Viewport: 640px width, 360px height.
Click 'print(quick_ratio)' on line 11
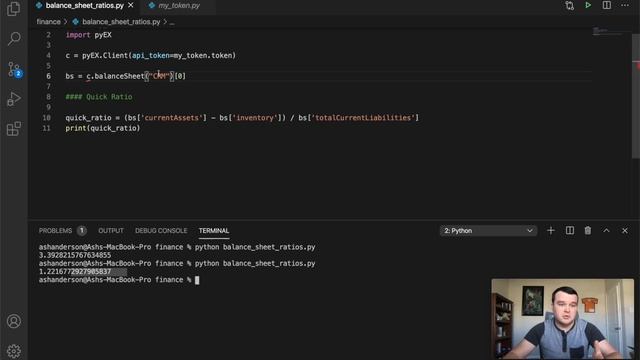click(102, 128)
